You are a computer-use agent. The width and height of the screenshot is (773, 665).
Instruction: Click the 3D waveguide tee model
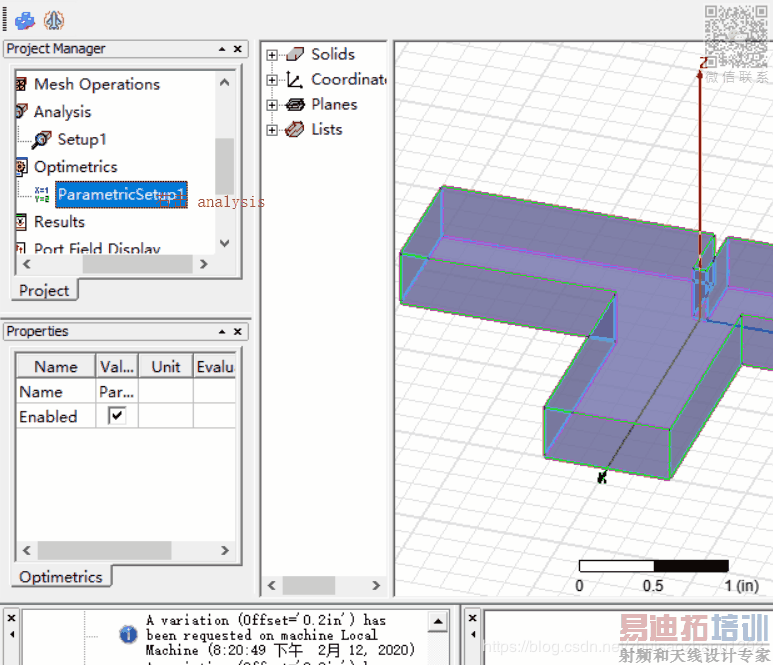(587, 331)
